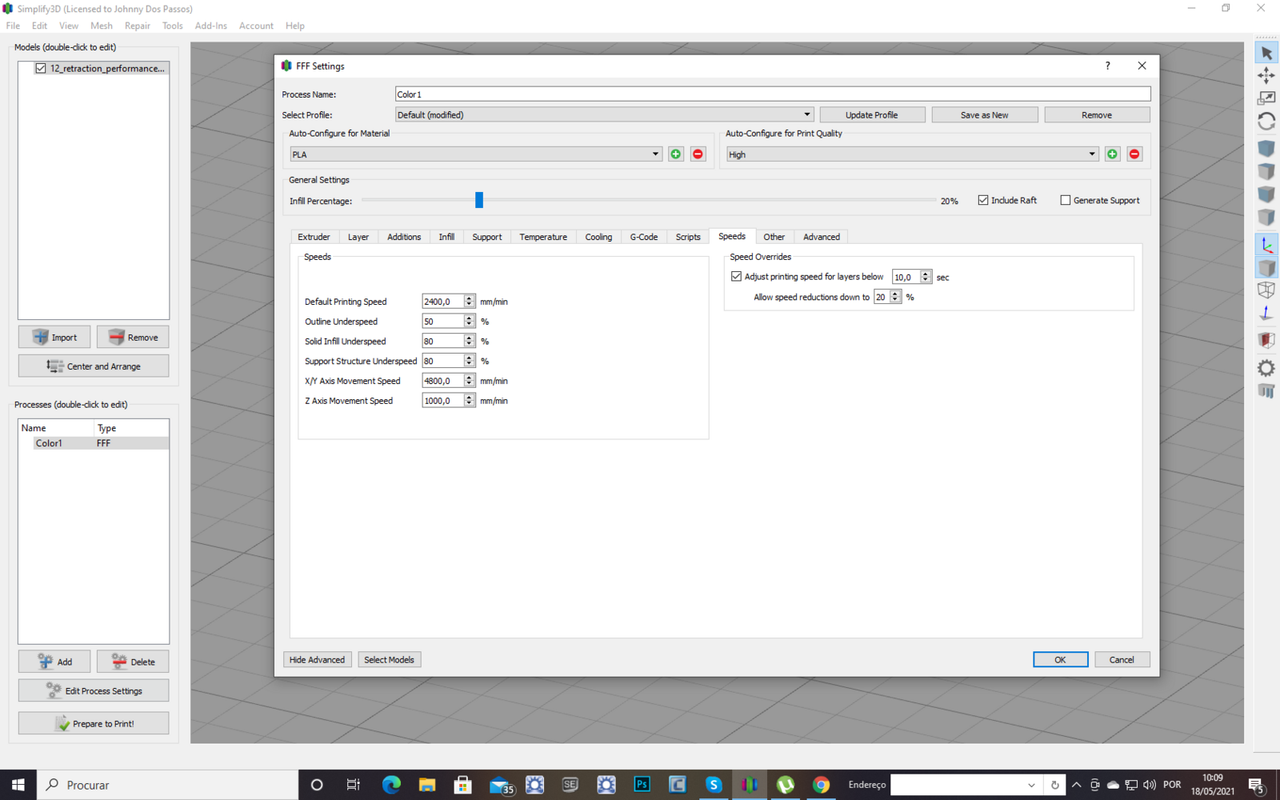This screenshot has height=800, width=1280.
Task: Add a new print quality configuration
Action: click(1112, 154)
